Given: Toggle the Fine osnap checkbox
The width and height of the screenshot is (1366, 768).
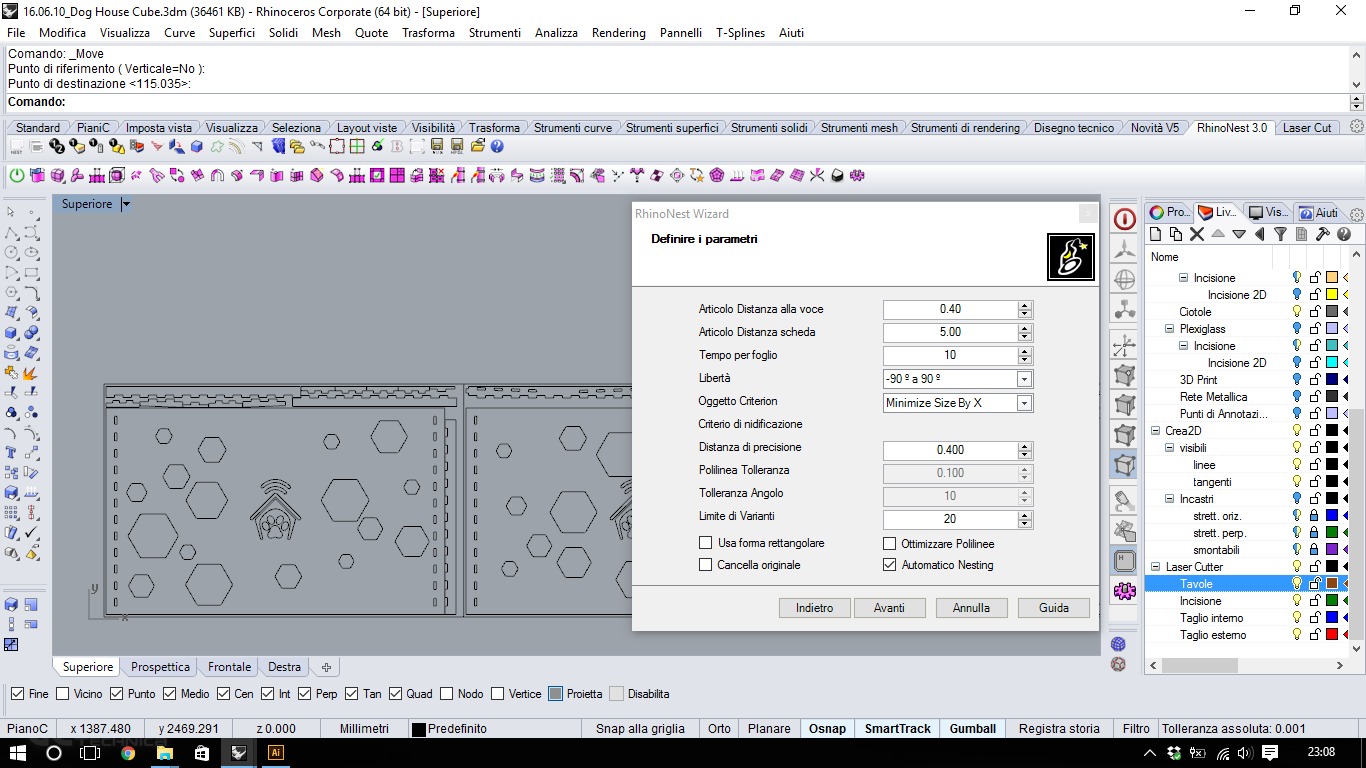Looking at the screenshot, I should click(17, 693).
